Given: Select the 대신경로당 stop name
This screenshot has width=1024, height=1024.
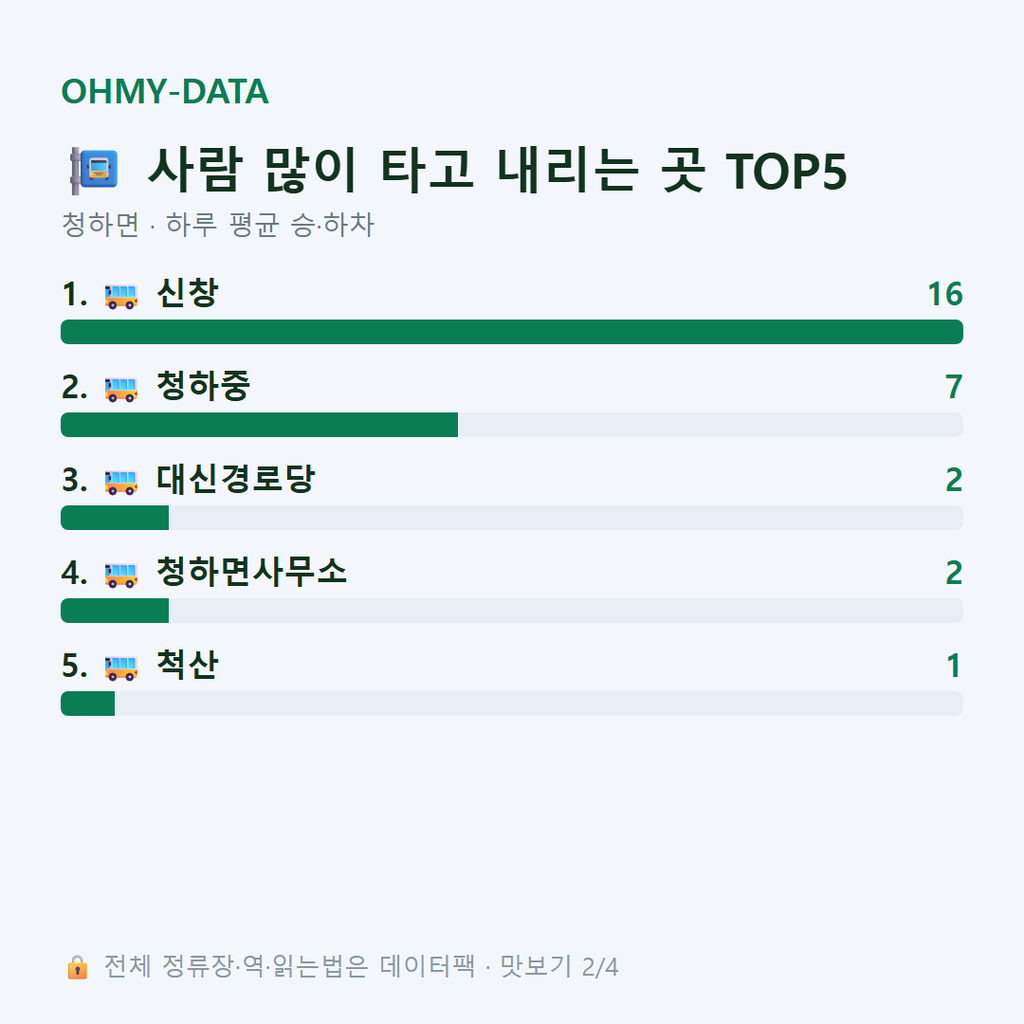Looking at the screenshot, I should click(235, 478).
